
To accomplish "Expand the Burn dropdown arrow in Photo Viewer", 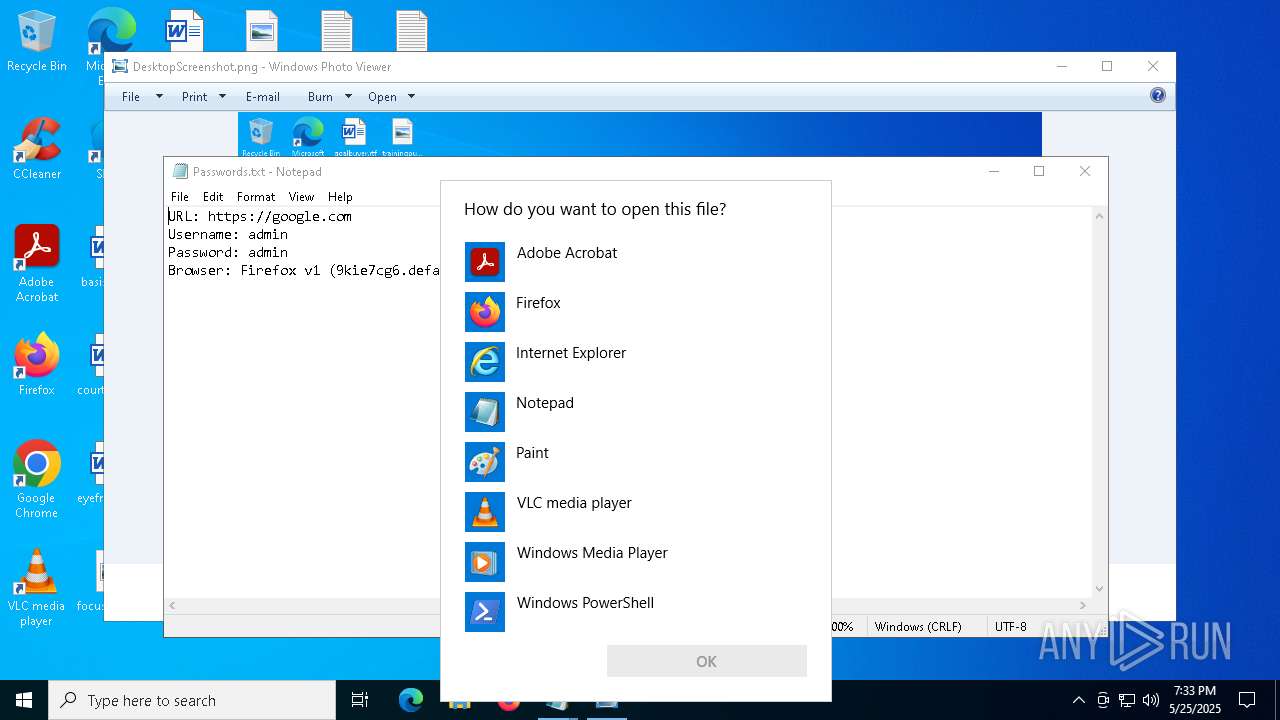I will click(348, 97).
